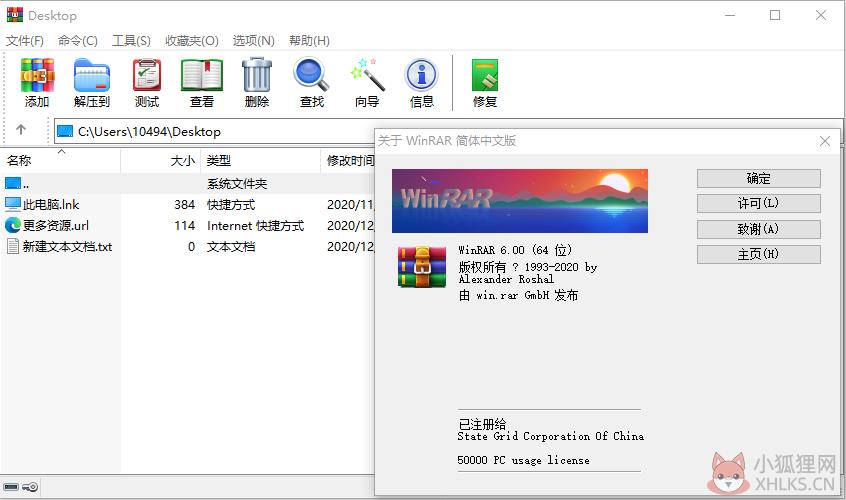The height and width of the screenshot is (500, 846).
Task: Click the 删除 (Delete) trash bin icon
Action: pyautogui.click(x=257, y=75)
